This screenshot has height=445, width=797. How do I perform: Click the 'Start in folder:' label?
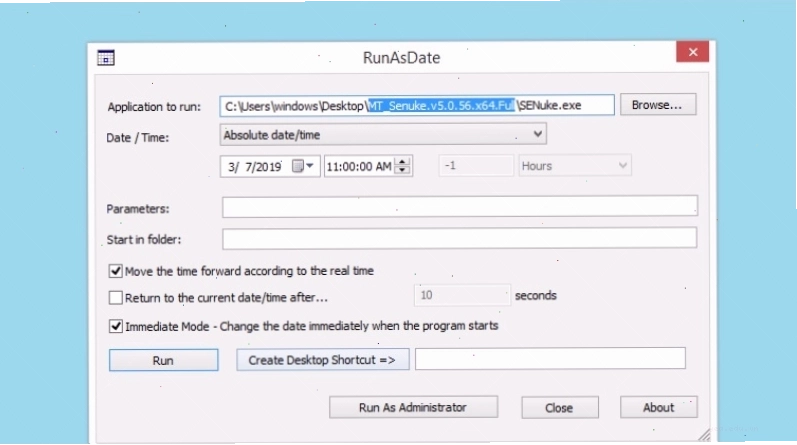(144, 240)
